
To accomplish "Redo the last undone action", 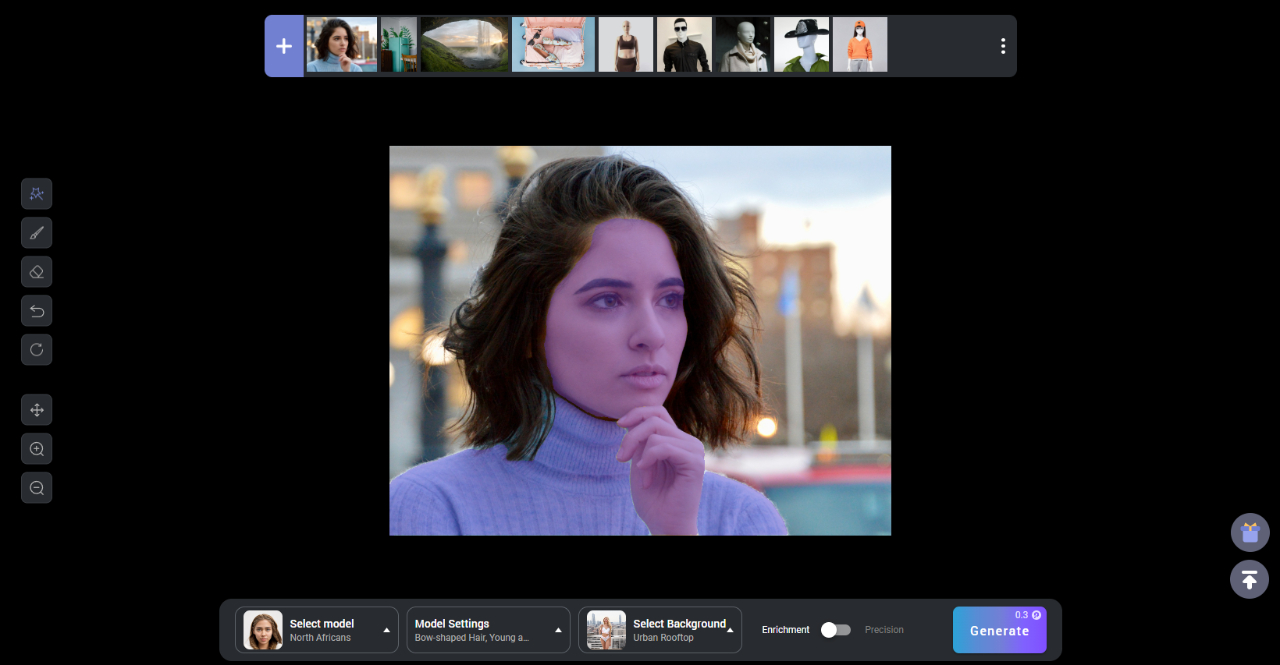I will [36, 349].
